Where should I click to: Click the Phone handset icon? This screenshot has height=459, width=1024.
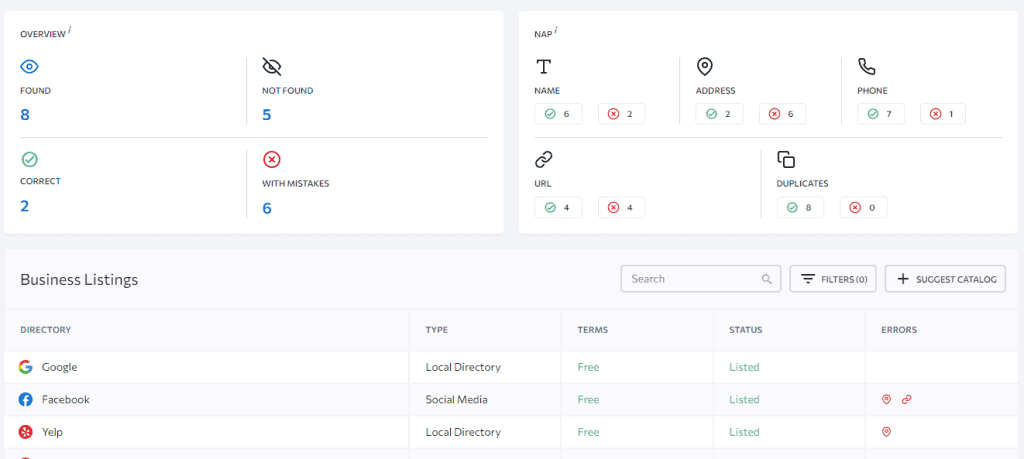click(x=867, y=67)
